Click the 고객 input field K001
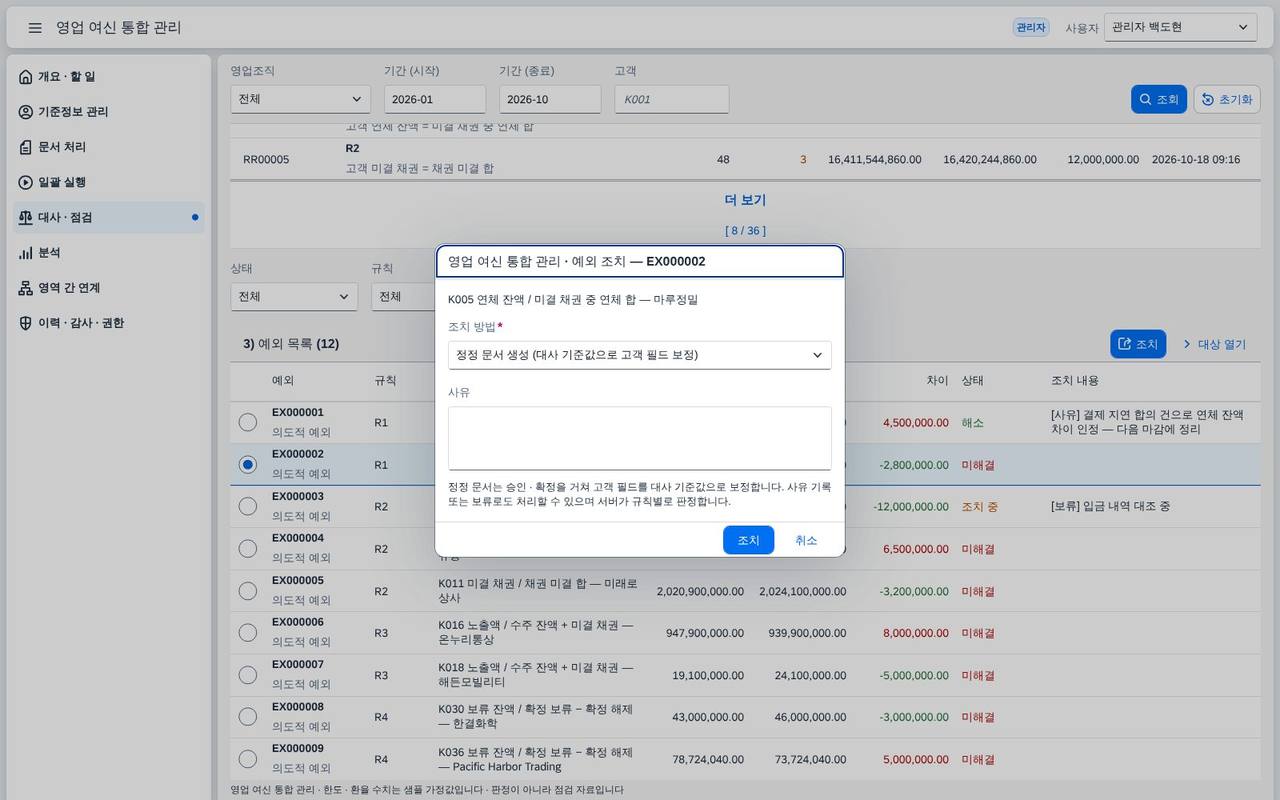 672,99
